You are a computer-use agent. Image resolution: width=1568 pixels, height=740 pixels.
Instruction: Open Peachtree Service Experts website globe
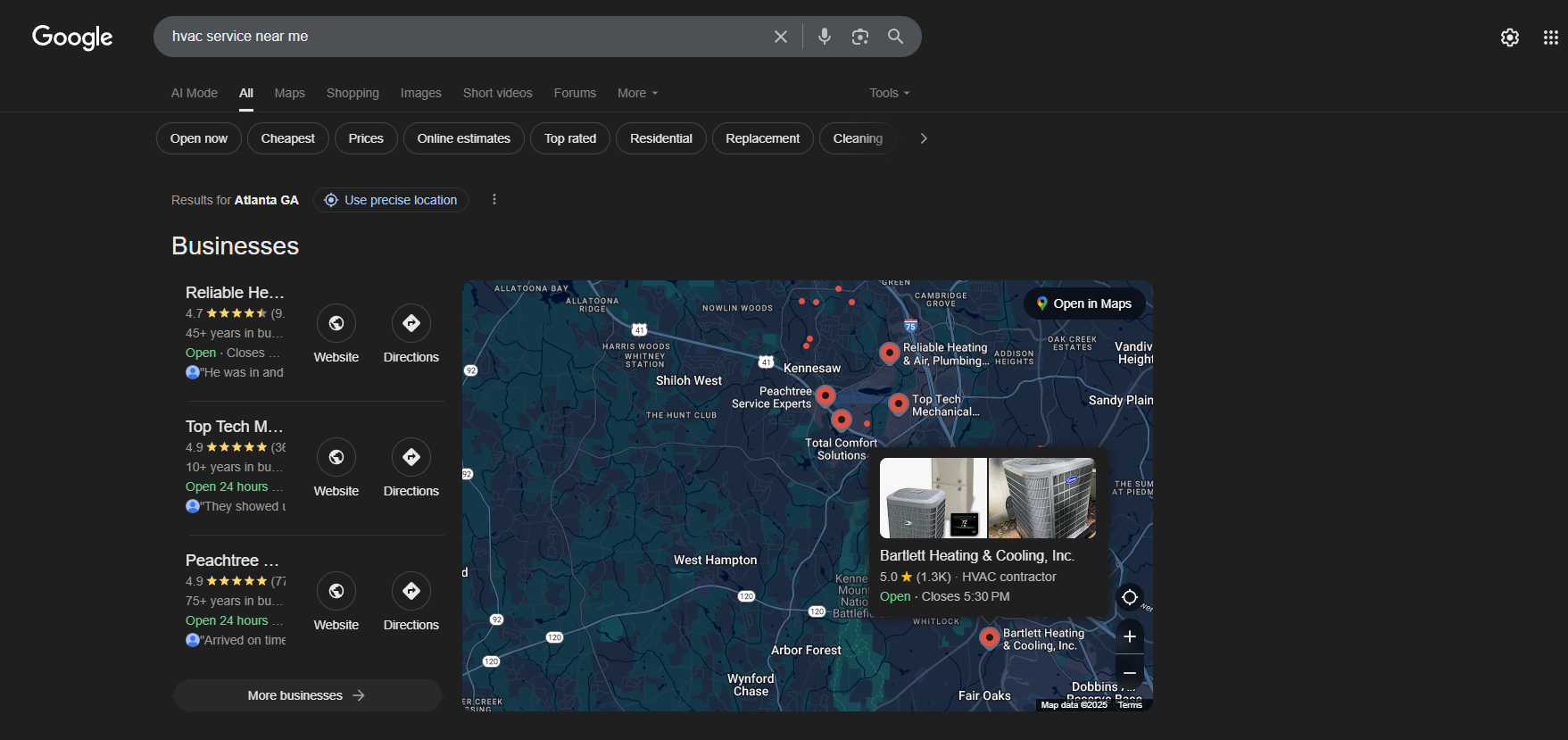click(x=336, y=591)
